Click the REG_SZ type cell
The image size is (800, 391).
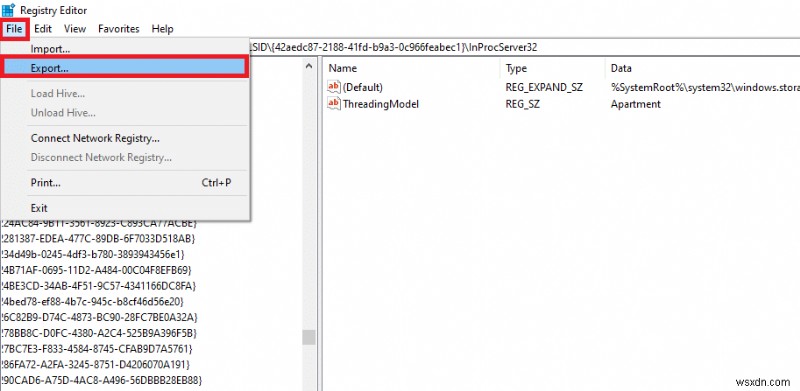pyautogui.click(x=522, y=104)
